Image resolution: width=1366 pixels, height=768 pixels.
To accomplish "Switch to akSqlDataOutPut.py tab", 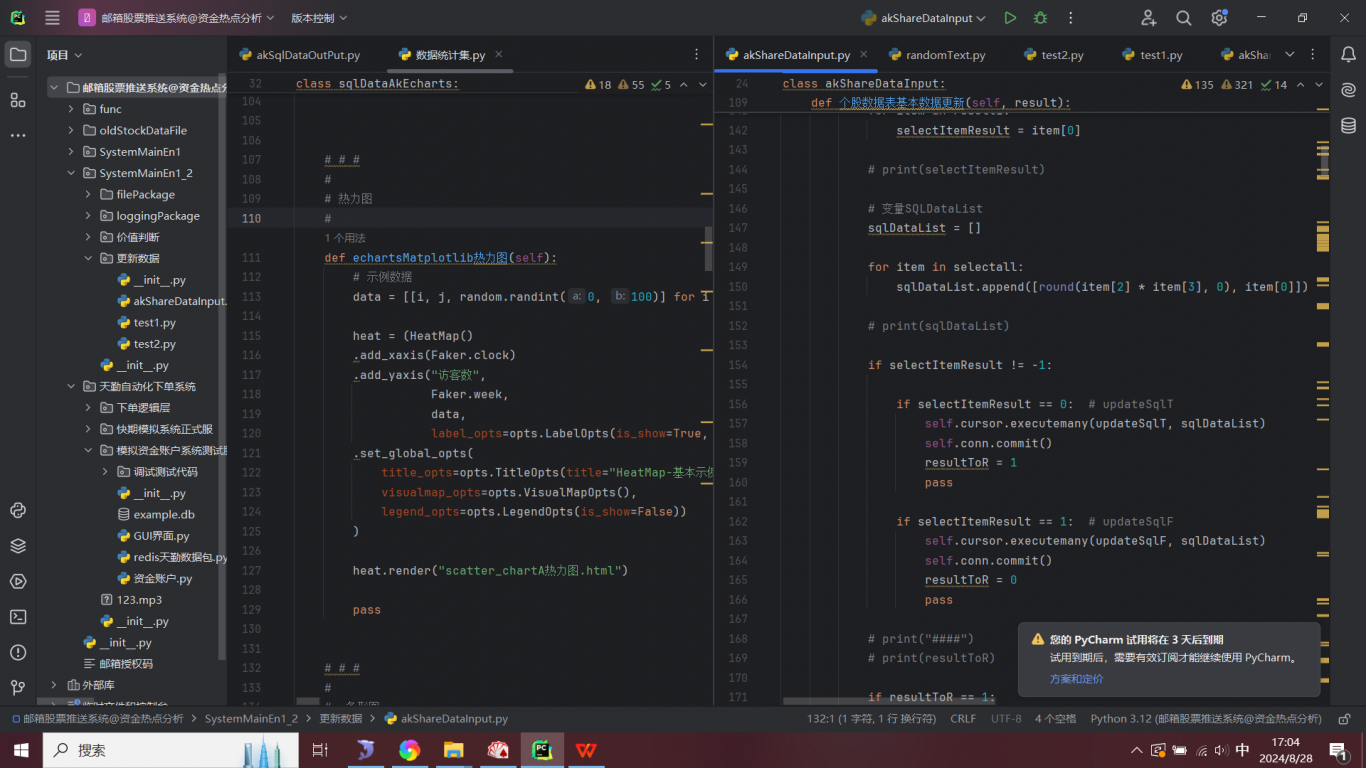I will tap(299, 55).
